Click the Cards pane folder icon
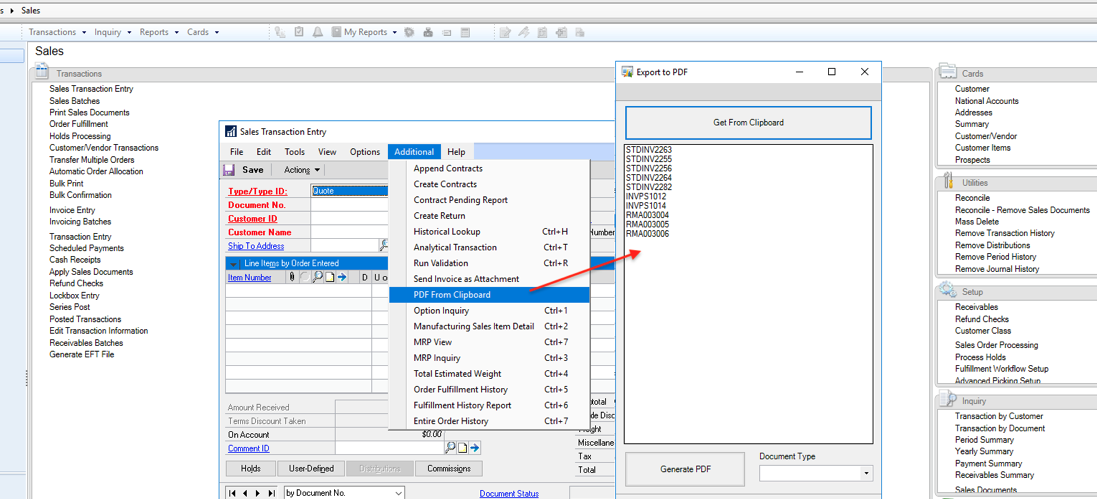Viewport: 1097px width, 499px height. (947, 70)
